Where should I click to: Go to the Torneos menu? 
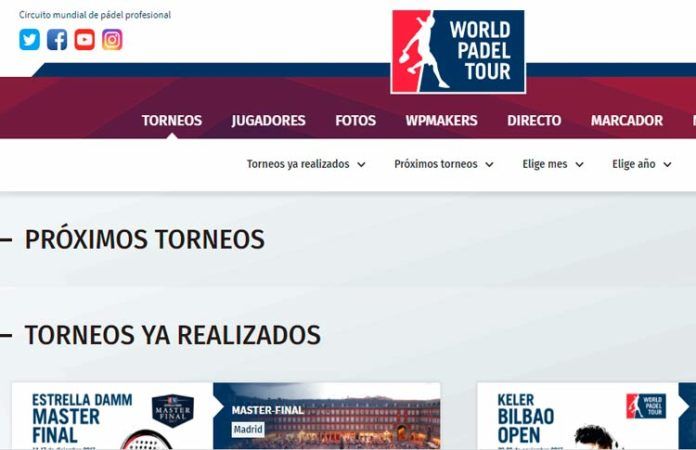pyautogui.click(x=172, y=120)
